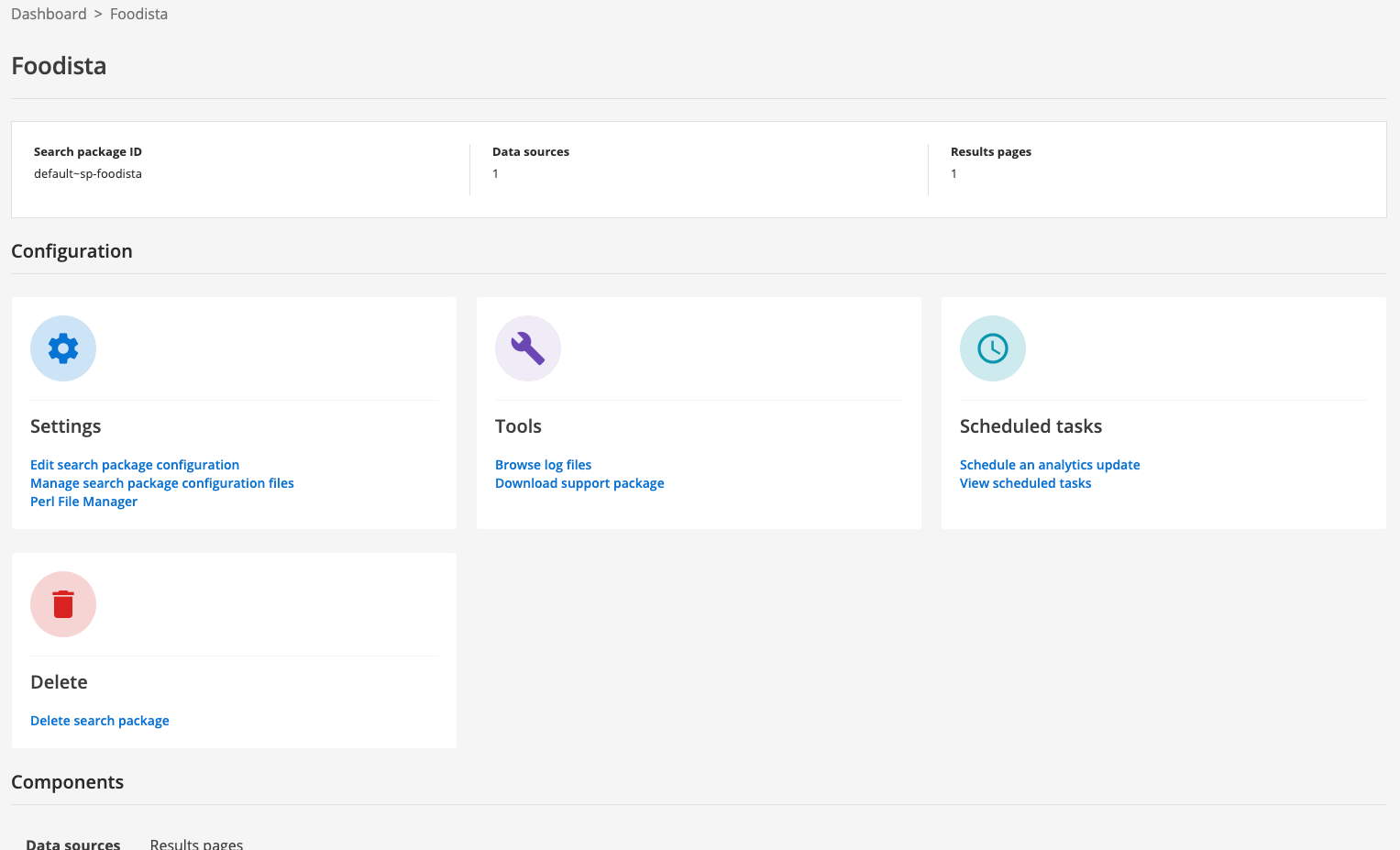Screen dimensions: 1400x850
Task: Launch the Perl File Manager
Action: coord(83,502)
